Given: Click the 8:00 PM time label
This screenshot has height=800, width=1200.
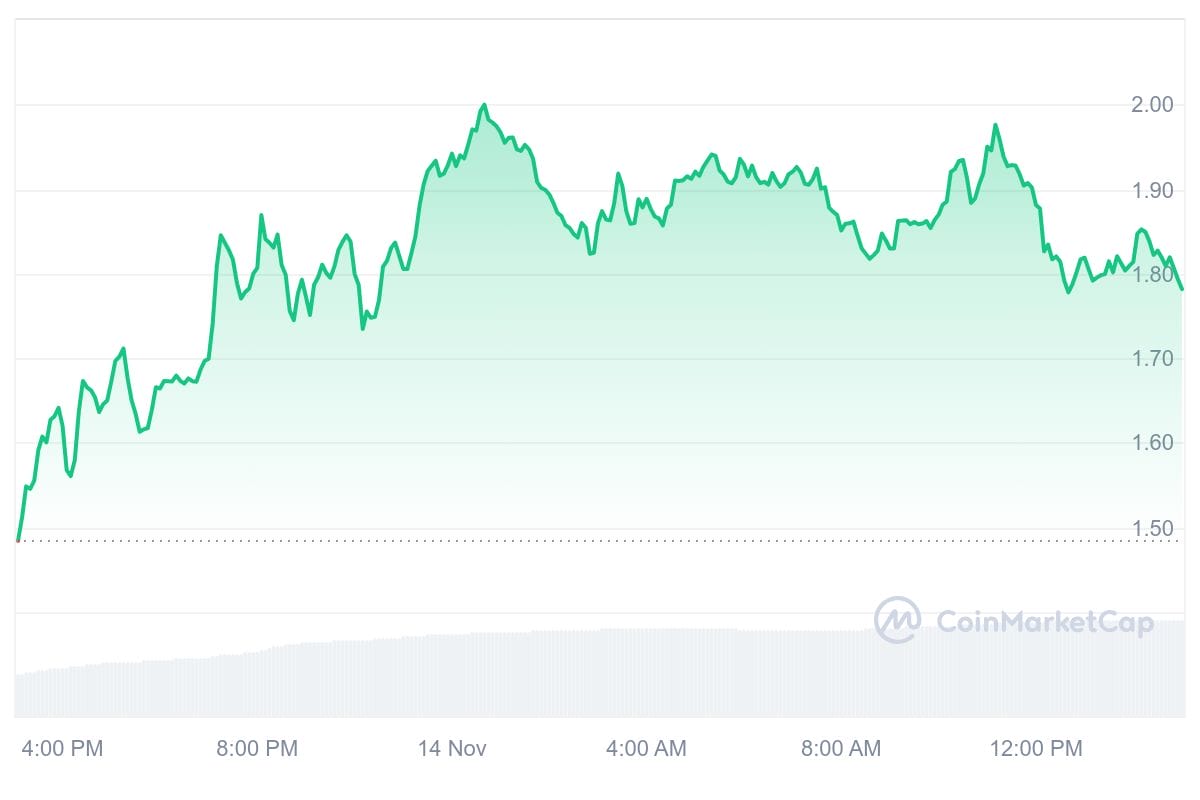Looking at the screenshot, I should pyautogui.click(x=255, y=748).
